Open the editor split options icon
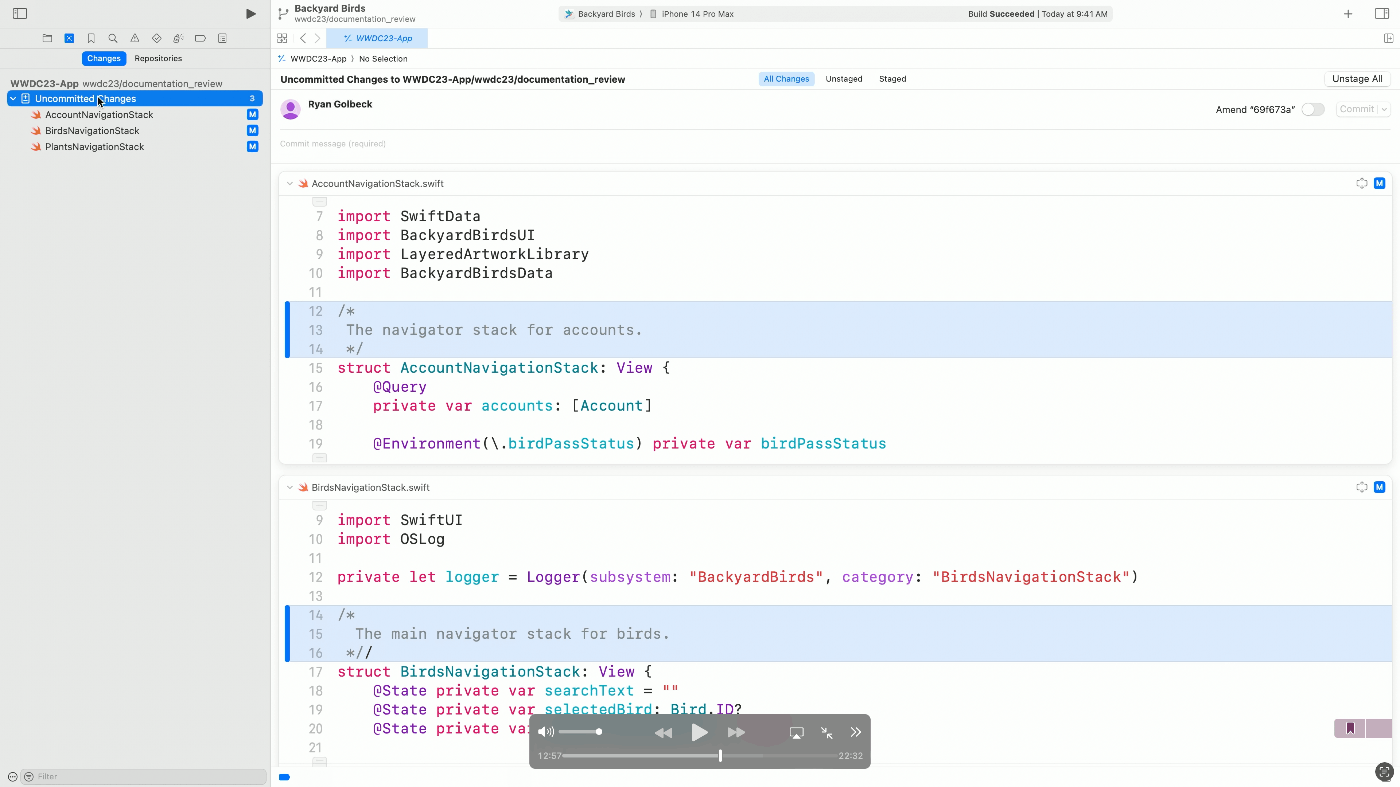The width and height of the screenshot is (1400, 787). [x=1389, y=38]
